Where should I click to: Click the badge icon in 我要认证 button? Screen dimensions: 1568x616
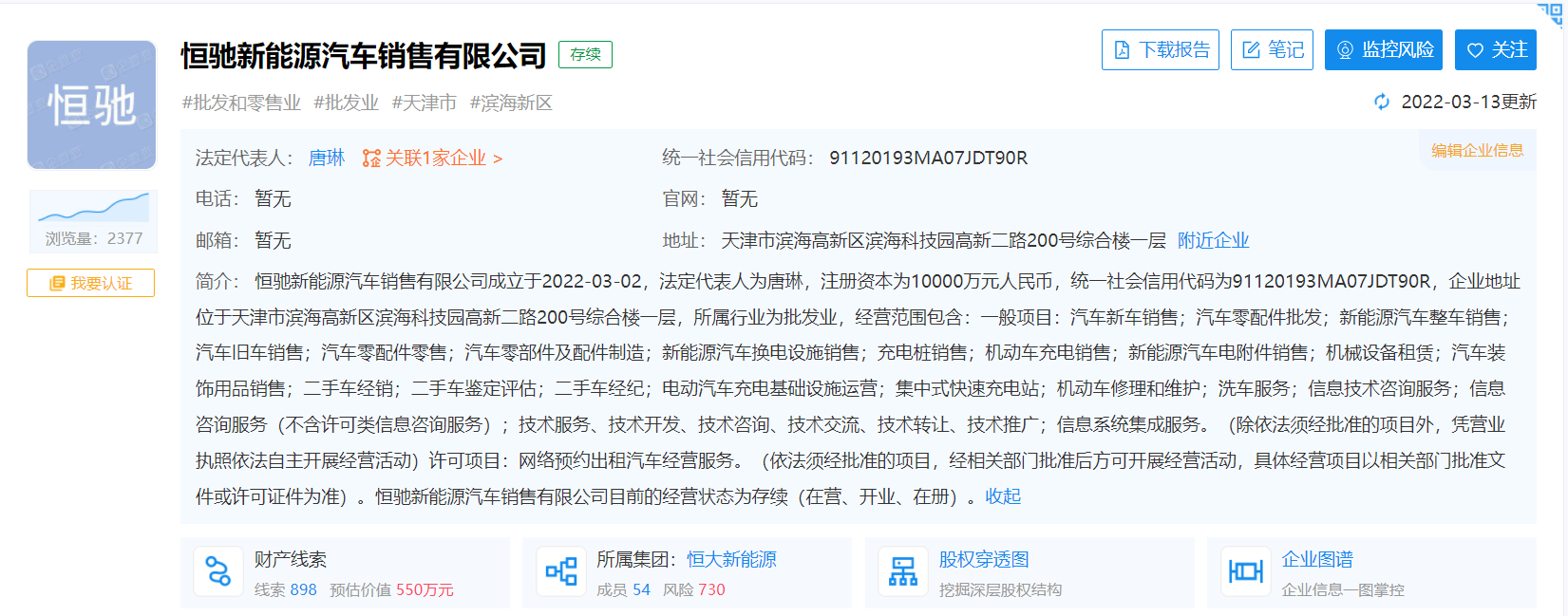57,283
